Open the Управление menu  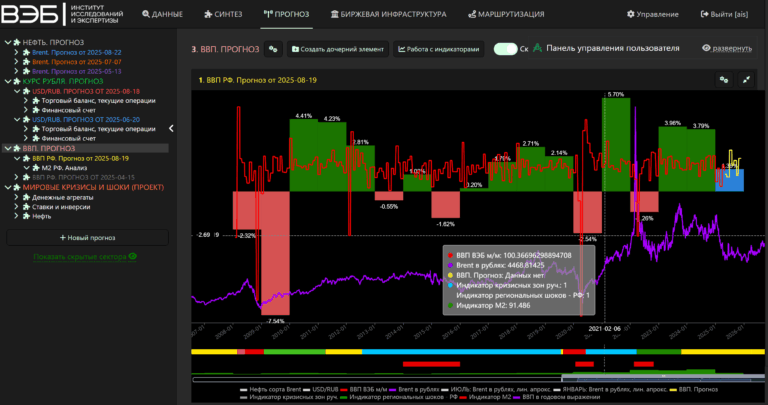(653, 14)
